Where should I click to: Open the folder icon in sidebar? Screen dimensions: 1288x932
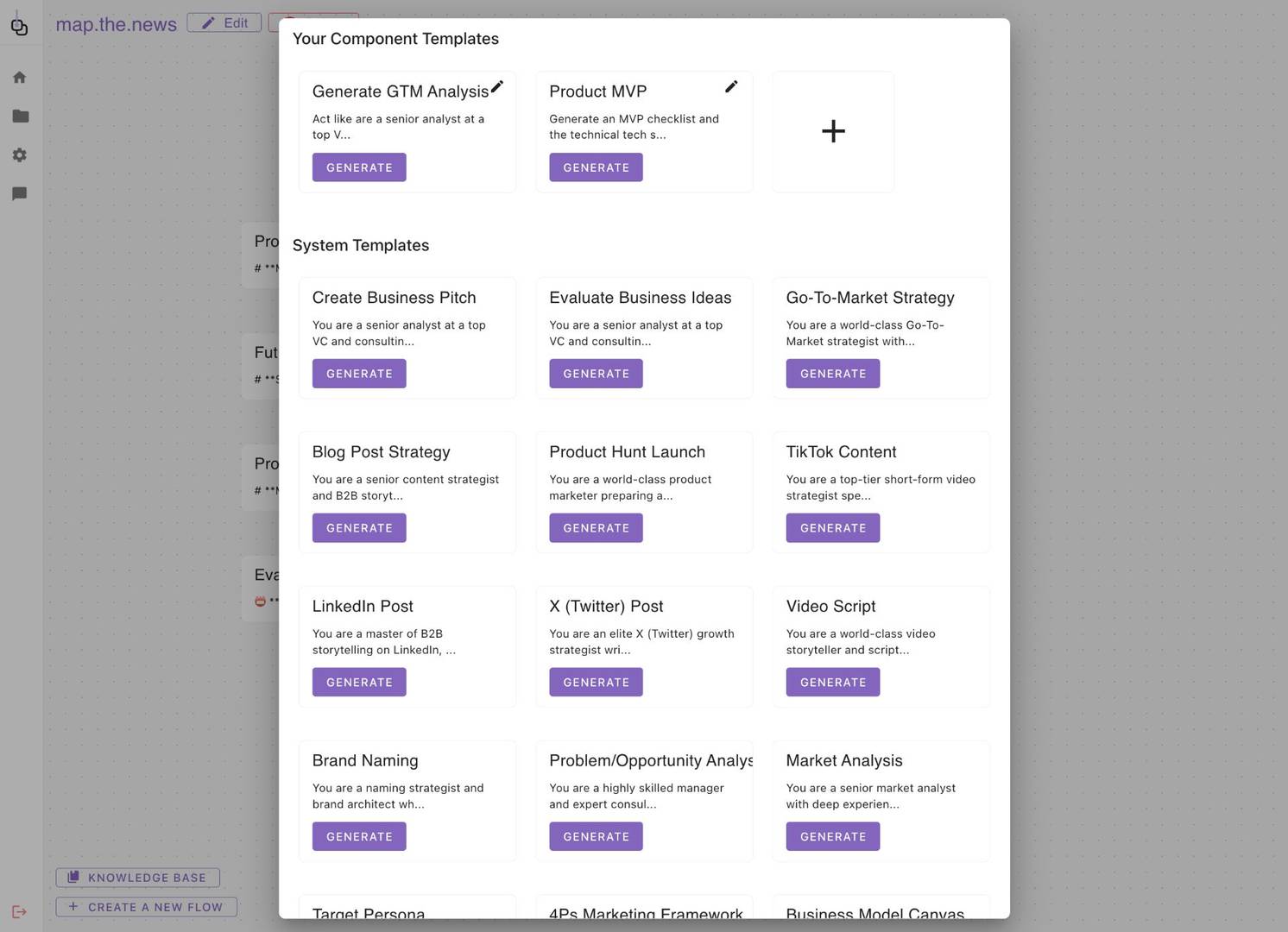(21, 116)
